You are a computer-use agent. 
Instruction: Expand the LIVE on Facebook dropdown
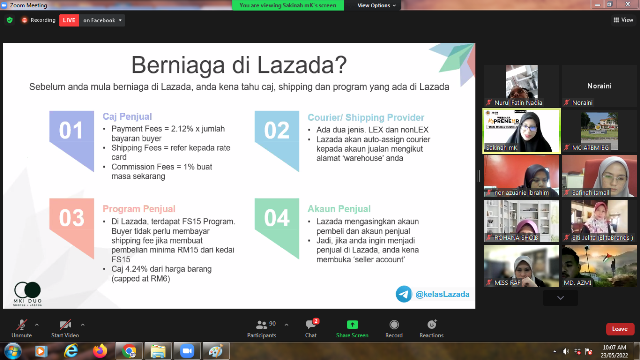[x=102, y=20]
